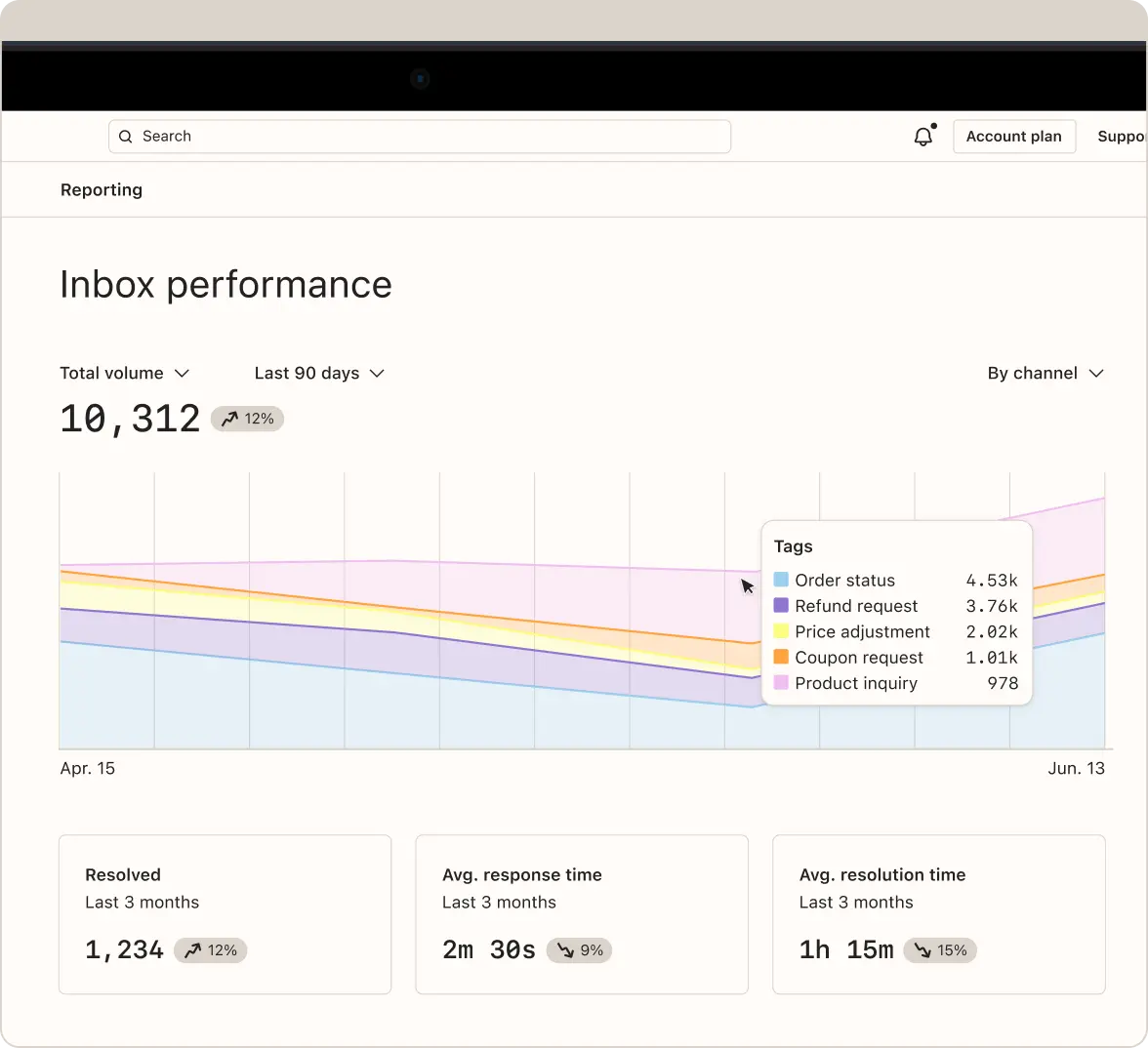
Task: Select the Reporting menu item
Action: (102, 189)
